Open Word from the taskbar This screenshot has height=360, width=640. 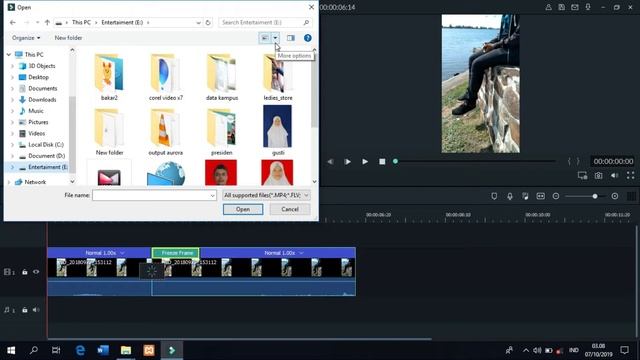pyautogui.click(x=103, y=350)
